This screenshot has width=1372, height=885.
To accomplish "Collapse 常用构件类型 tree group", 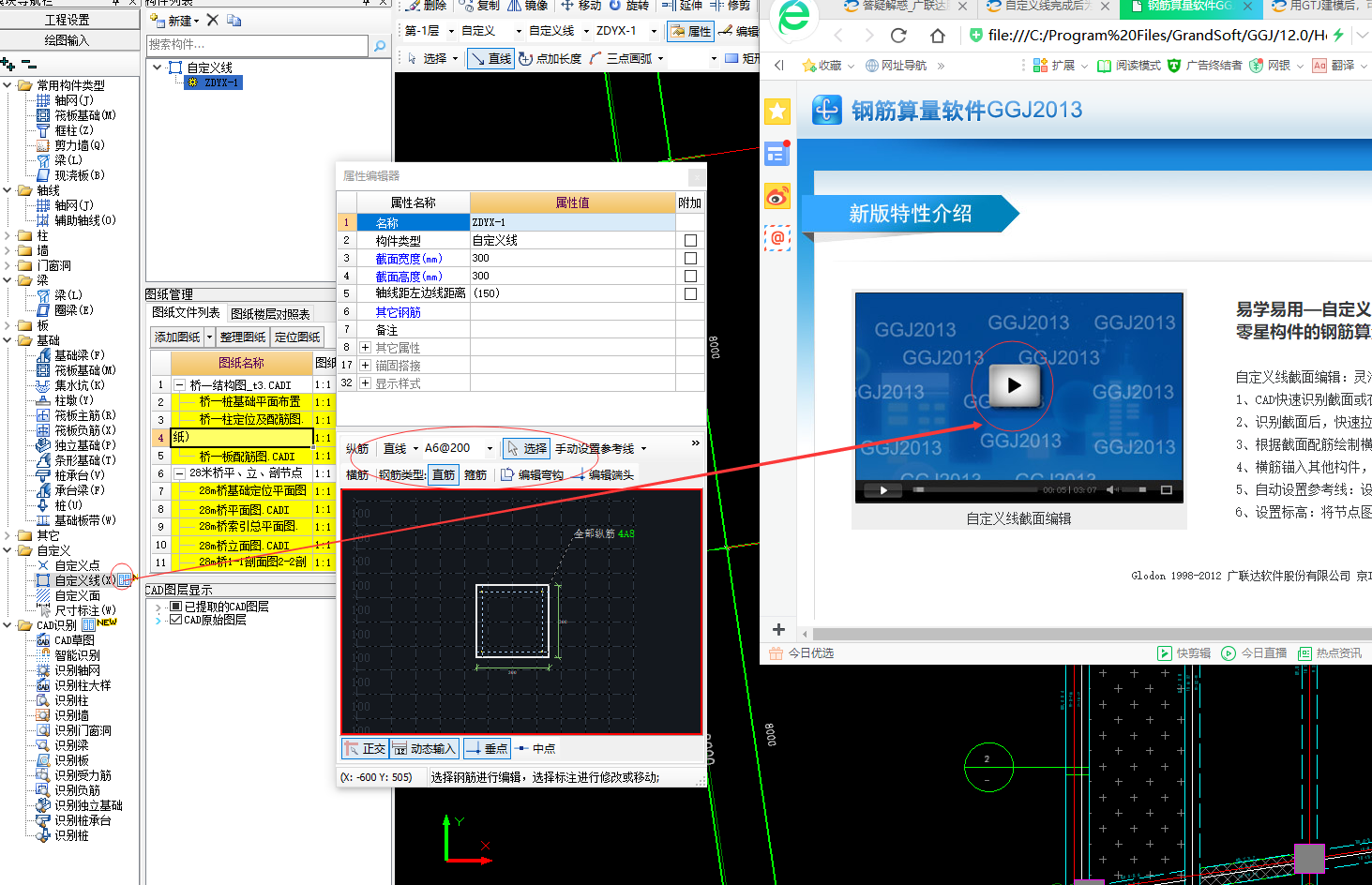I will click(x=8, y=85).
